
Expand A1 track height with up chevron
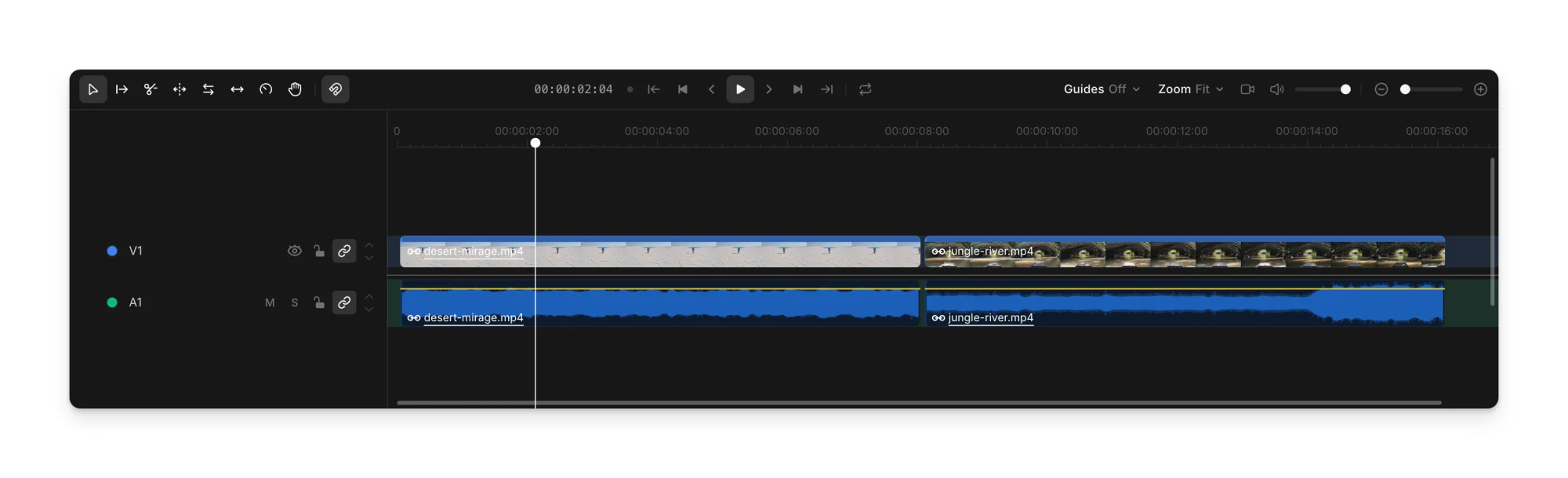369,296
